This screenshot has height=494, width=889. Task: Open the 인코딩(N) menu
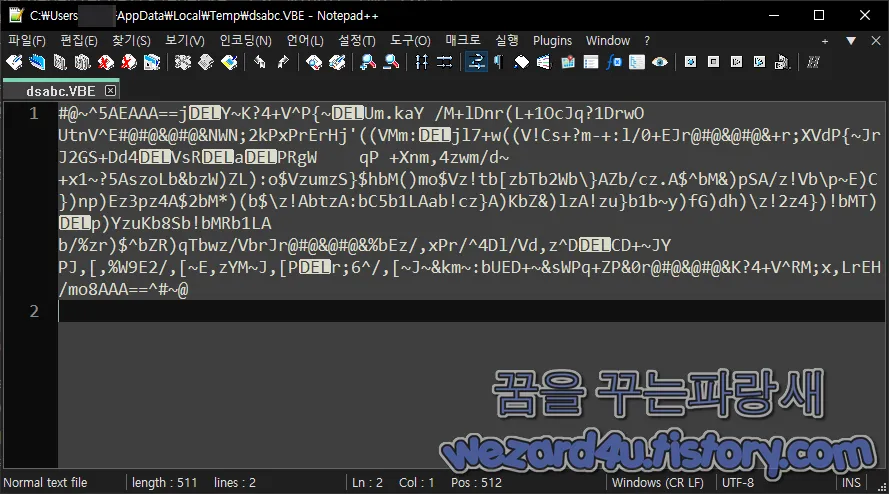(x=245, y=41)
